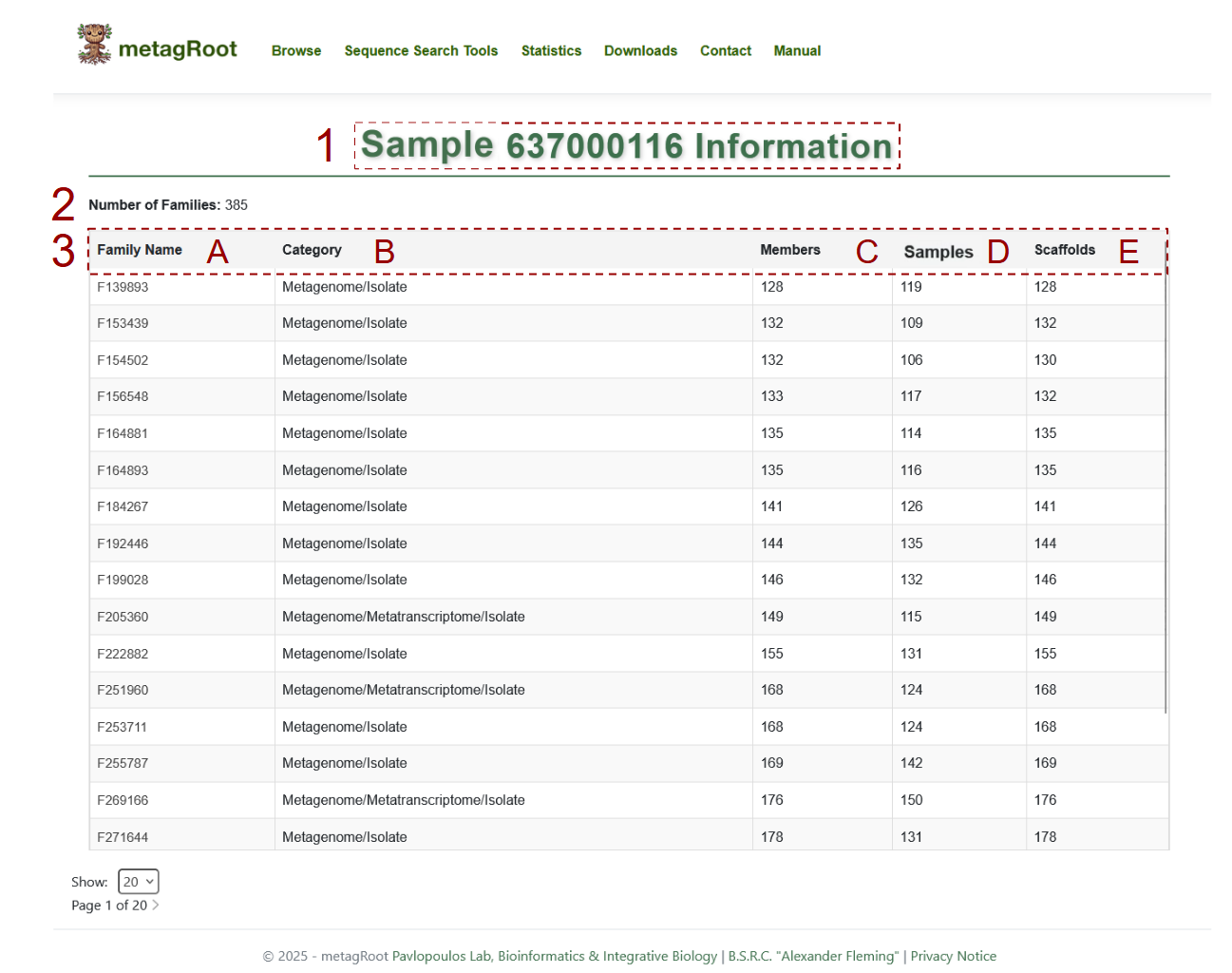Screen dimensions: 1232x973
Task: Sort table by Samples column header
Action: click(x=938, y=252)
